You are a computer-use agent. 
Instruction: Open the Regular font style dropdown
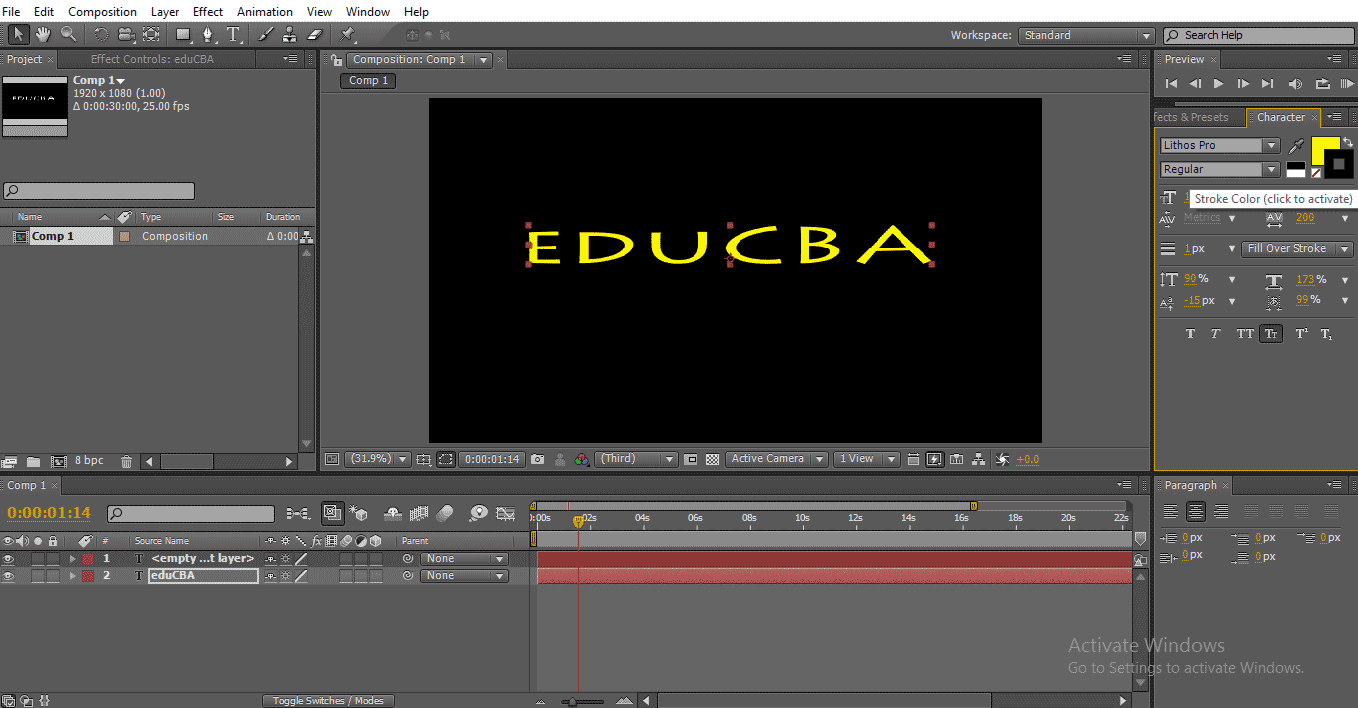pos(1219,169)
